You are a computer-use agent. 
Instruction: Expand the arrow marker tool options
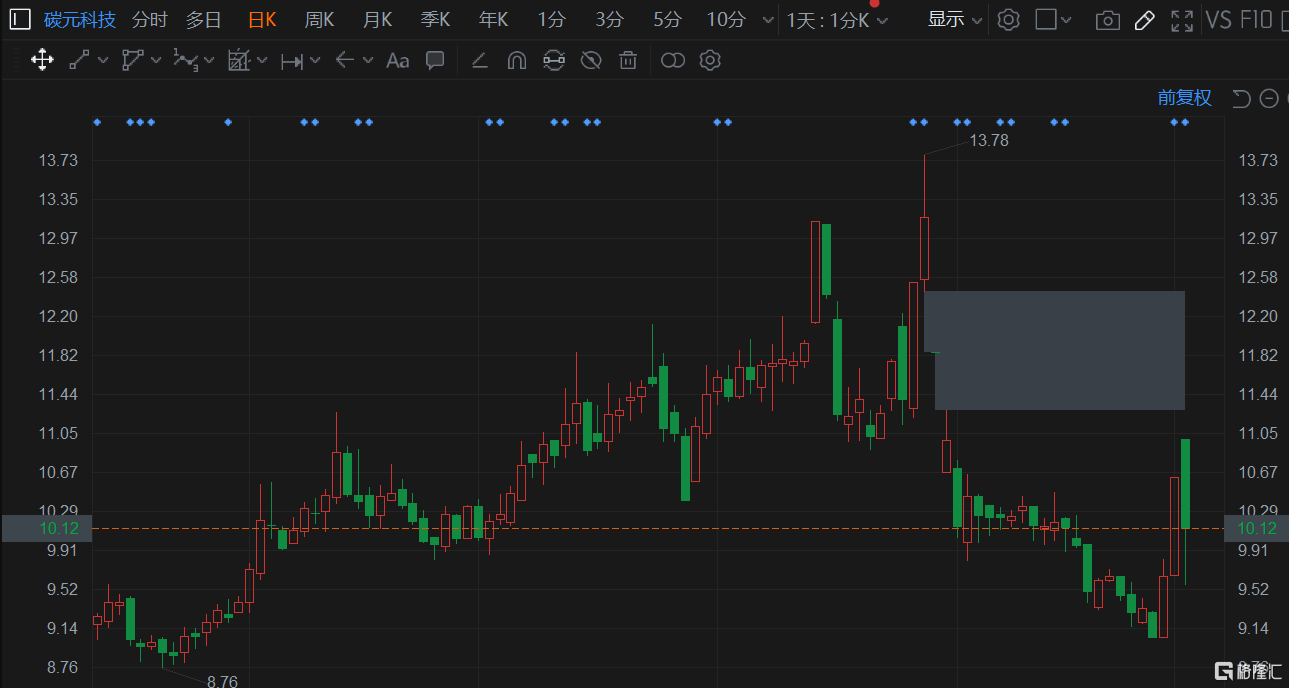(x=368, y=60)
